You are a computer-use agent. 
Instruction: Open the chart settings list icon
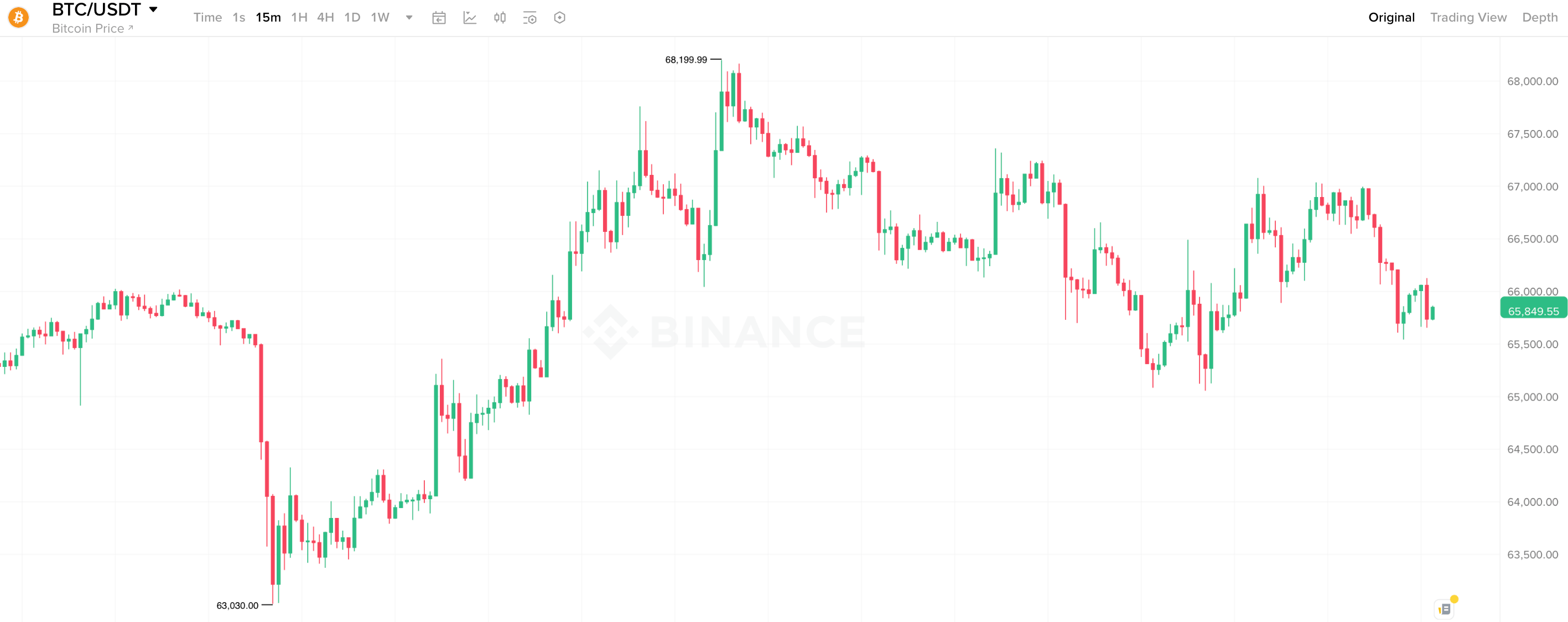coord(529,18)
